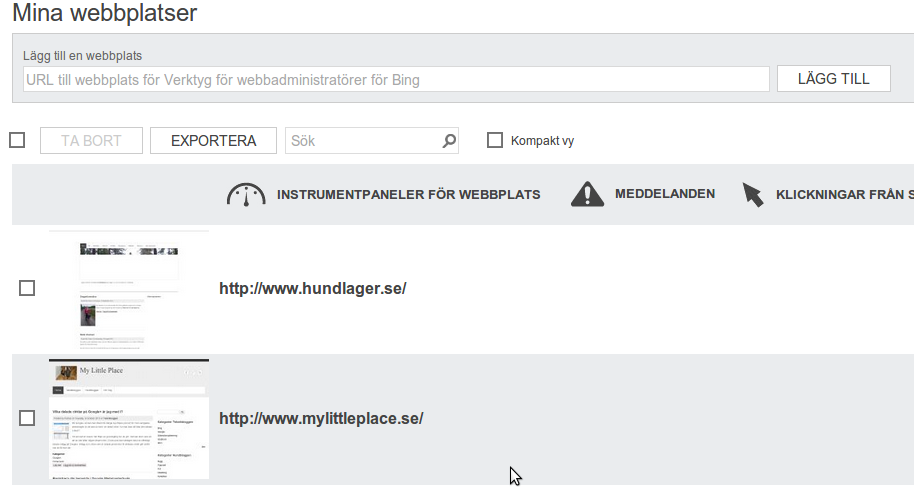Sort by Instrumentpaneler för webbplats header
Viewport: 914px width, 493px height.
[x=408, y=195]
